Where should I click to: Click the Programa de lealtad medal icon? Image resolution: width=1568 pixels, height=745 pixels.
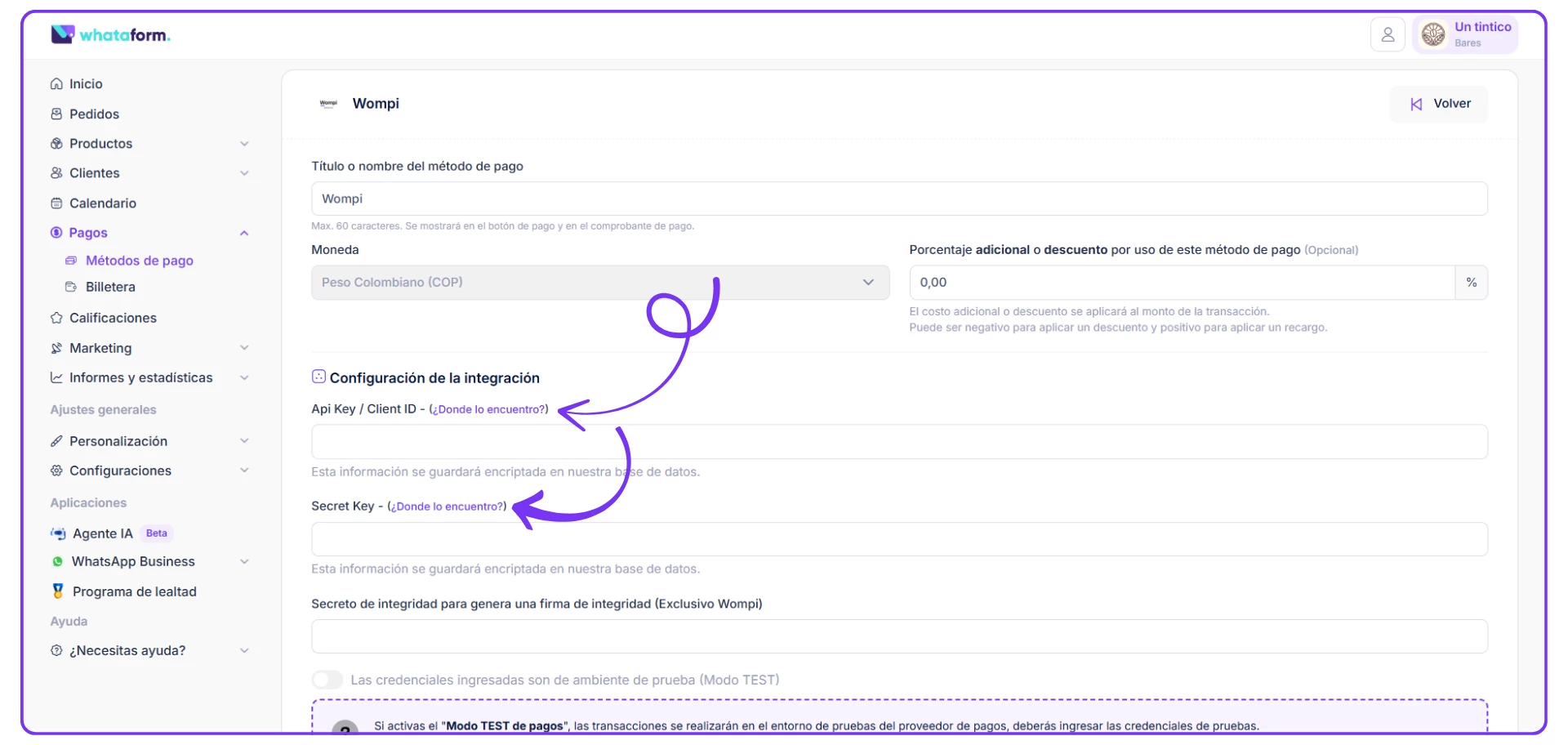point(58,591)
